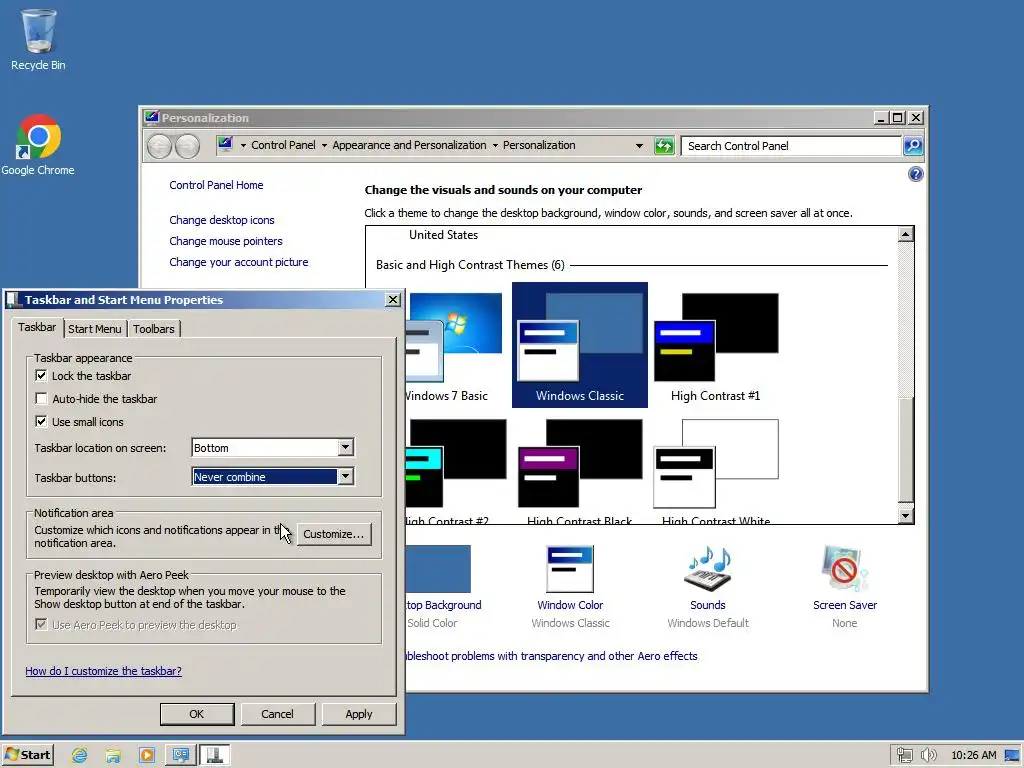Screen dimensions: 1024x768
Task: Click OK in Taskbar Properties
Action: point(197,714)
